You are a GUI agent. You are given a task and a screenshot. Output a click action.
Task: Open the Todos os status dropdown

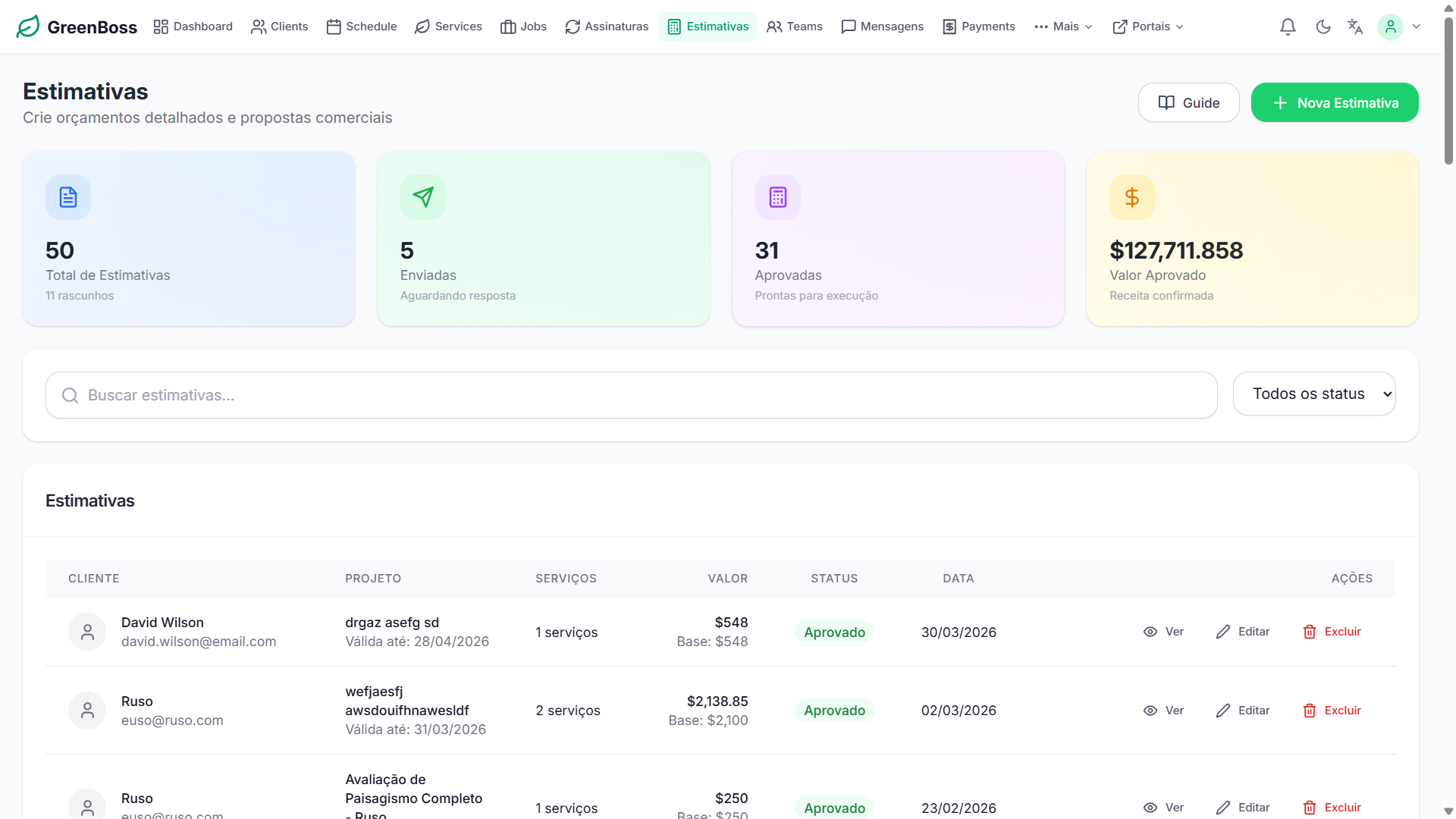(1314, 394)
